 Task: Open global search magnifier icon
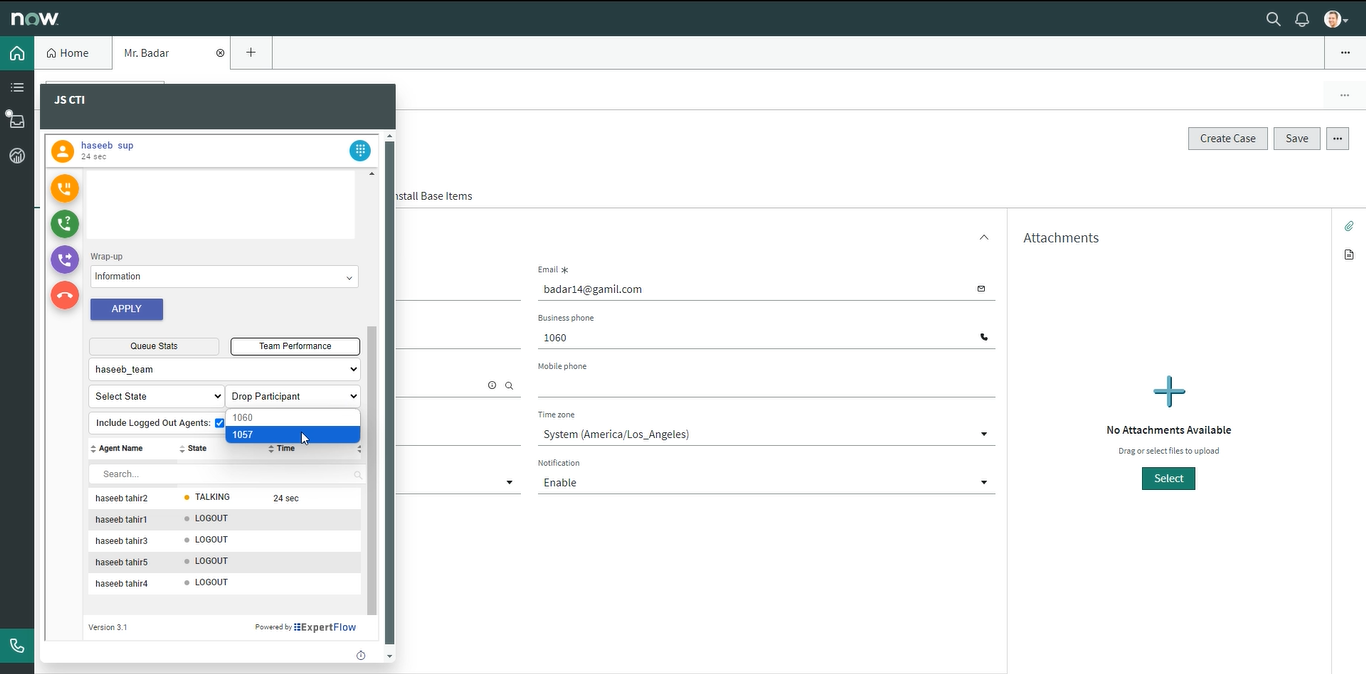1273,19
